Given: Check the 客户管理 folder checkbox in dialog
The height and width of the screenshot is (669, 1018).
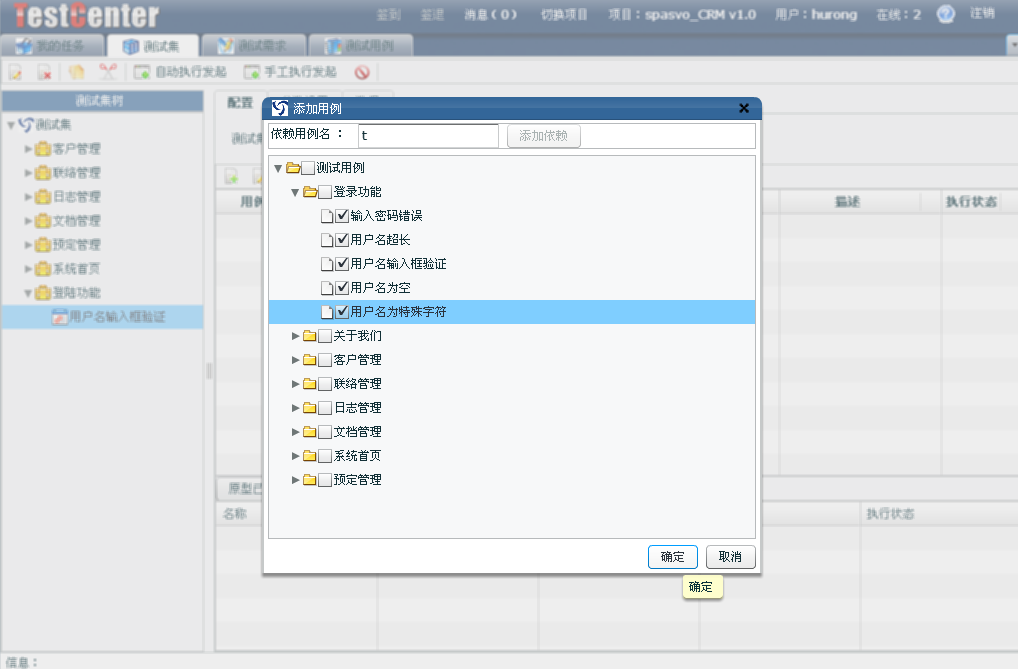Looking at the screenshot, I should pos(325,360).
